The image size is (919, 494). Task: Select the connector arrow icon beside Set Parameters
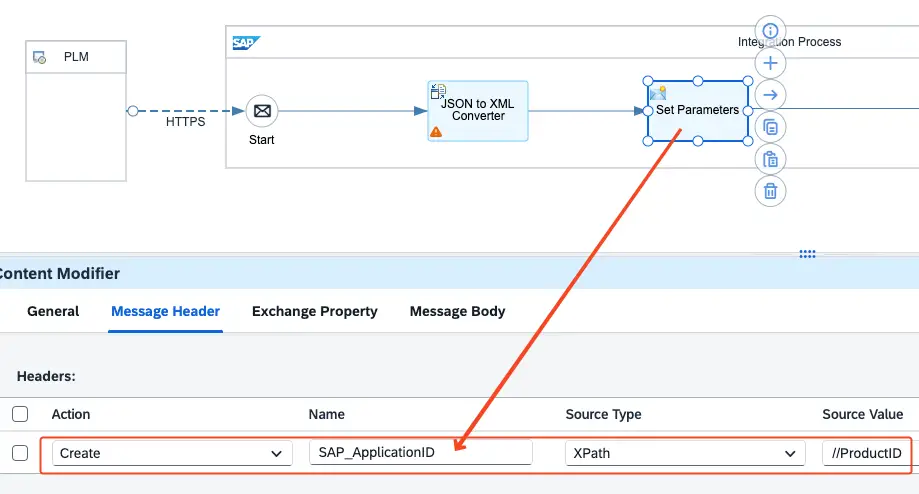point(770,95)
